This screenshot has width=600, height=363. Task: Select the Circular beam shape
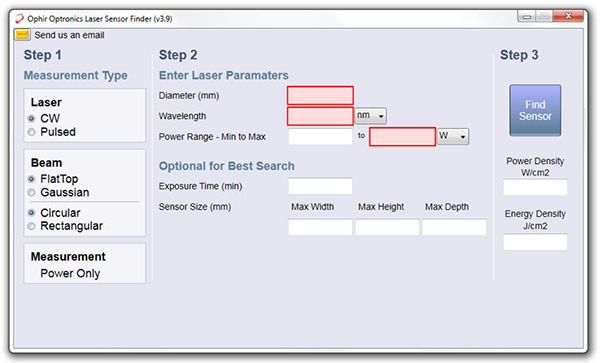(32, 213)
